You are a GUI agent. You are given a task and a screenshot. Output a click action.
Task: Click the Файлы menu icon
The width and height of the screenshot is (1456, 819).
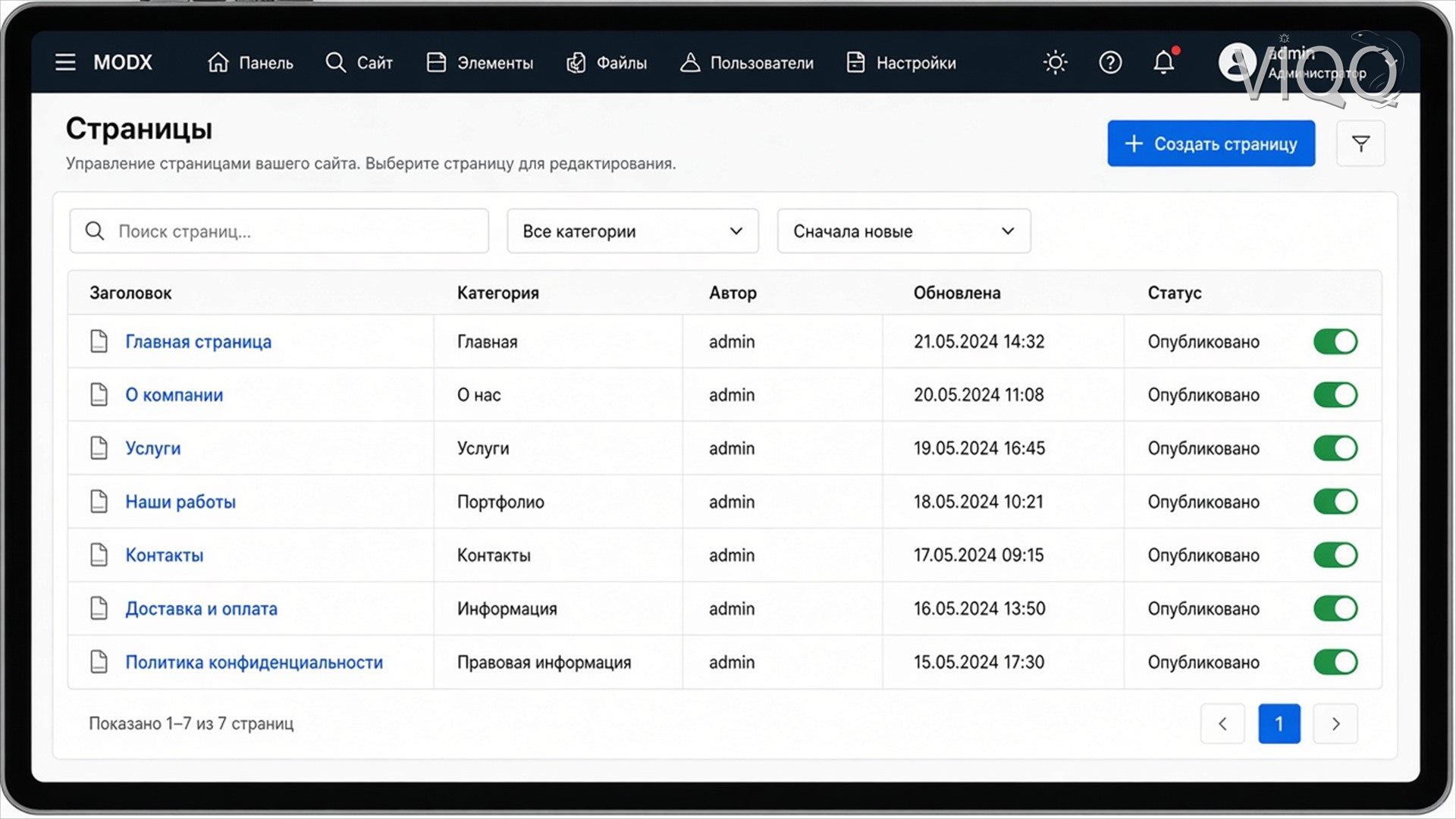576,62
